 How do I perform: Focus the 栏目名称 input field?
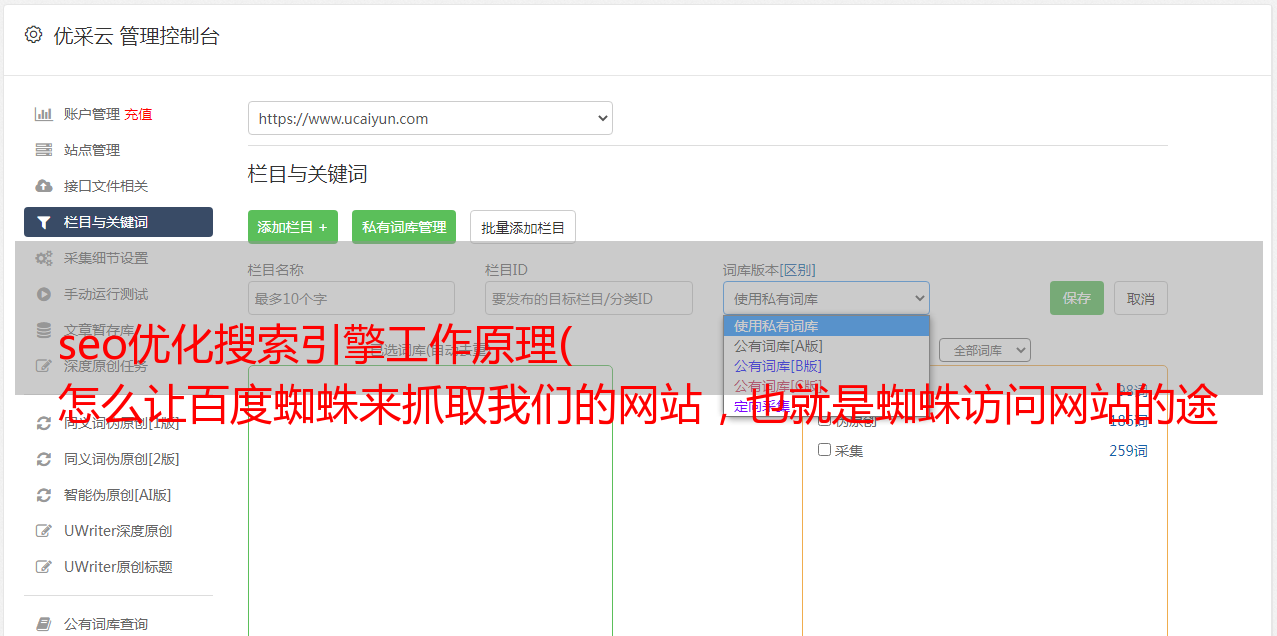click(351, 298)
